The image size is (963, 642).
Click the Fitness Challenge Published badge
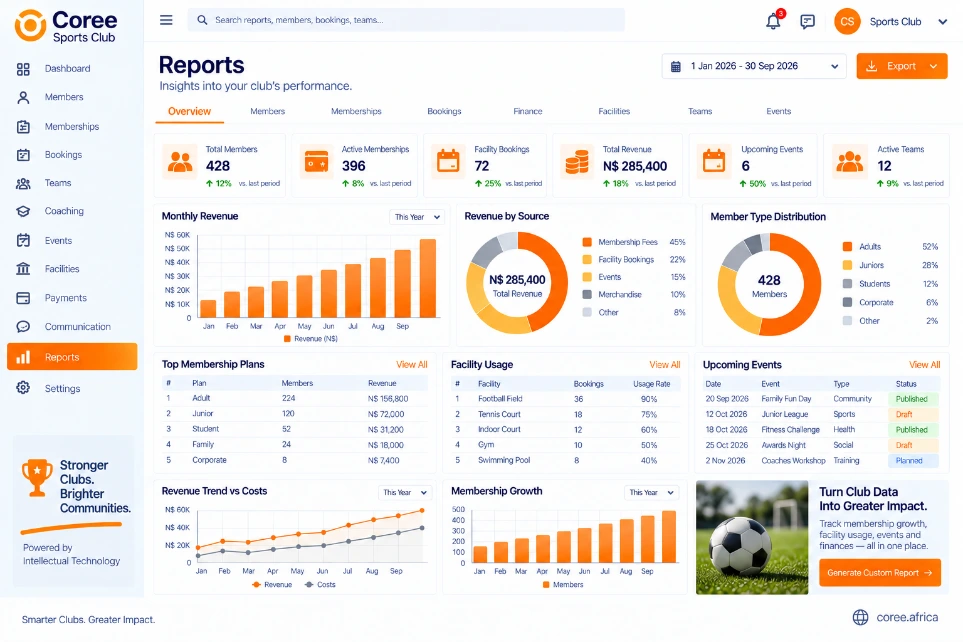pos(913,429)
